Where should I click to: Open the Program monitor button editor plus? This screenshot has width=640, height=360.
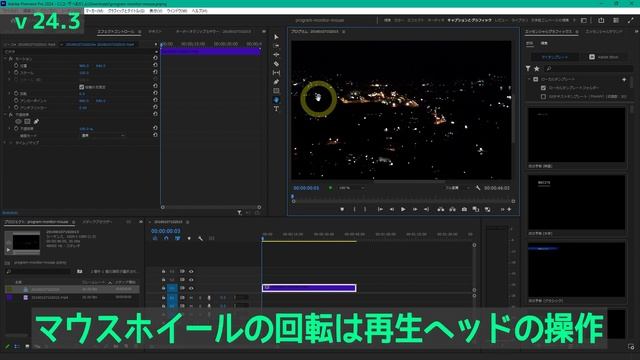click(509, 209)
